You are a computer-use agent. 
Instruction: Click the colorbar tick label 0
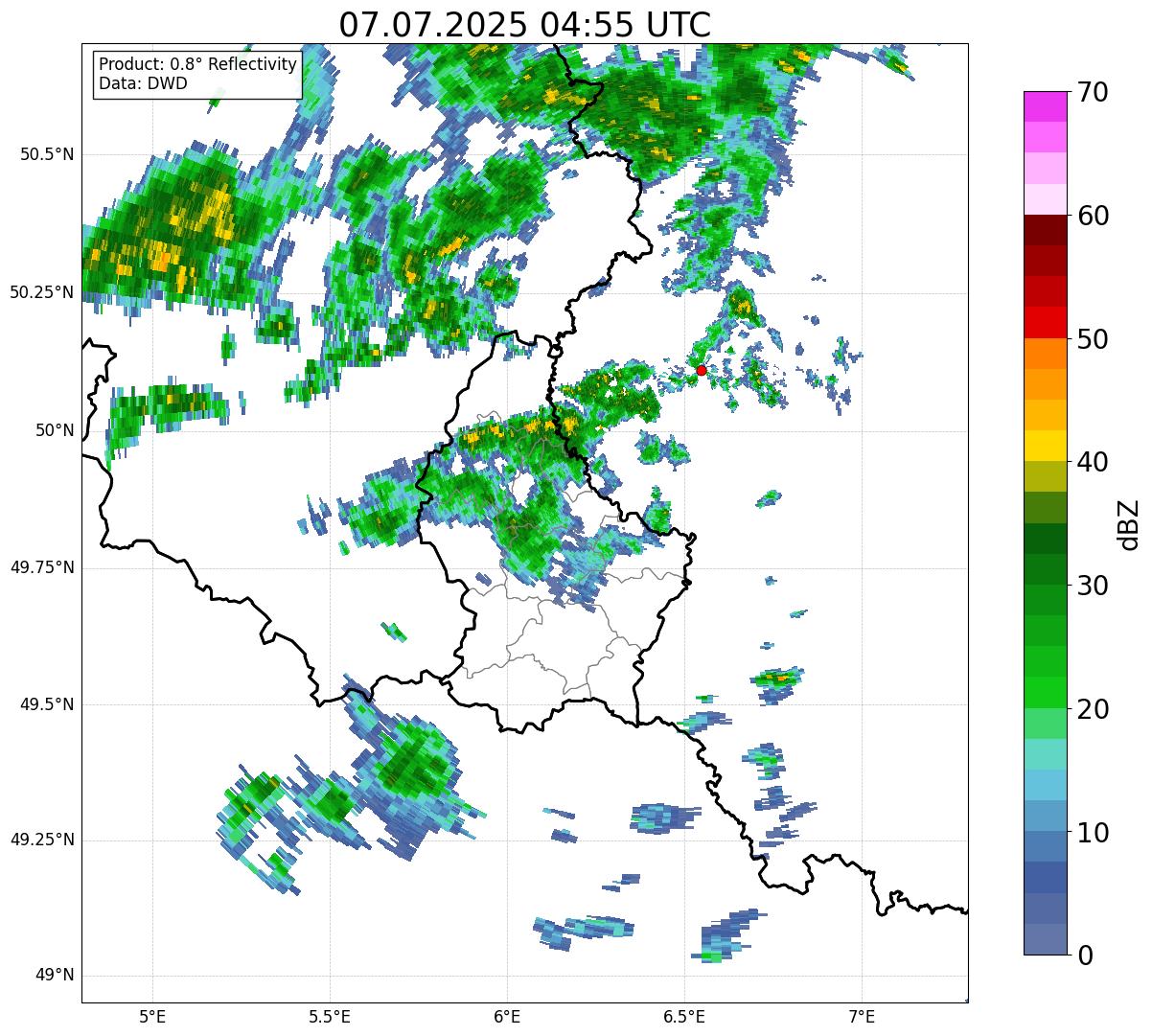coord(1084,955)
